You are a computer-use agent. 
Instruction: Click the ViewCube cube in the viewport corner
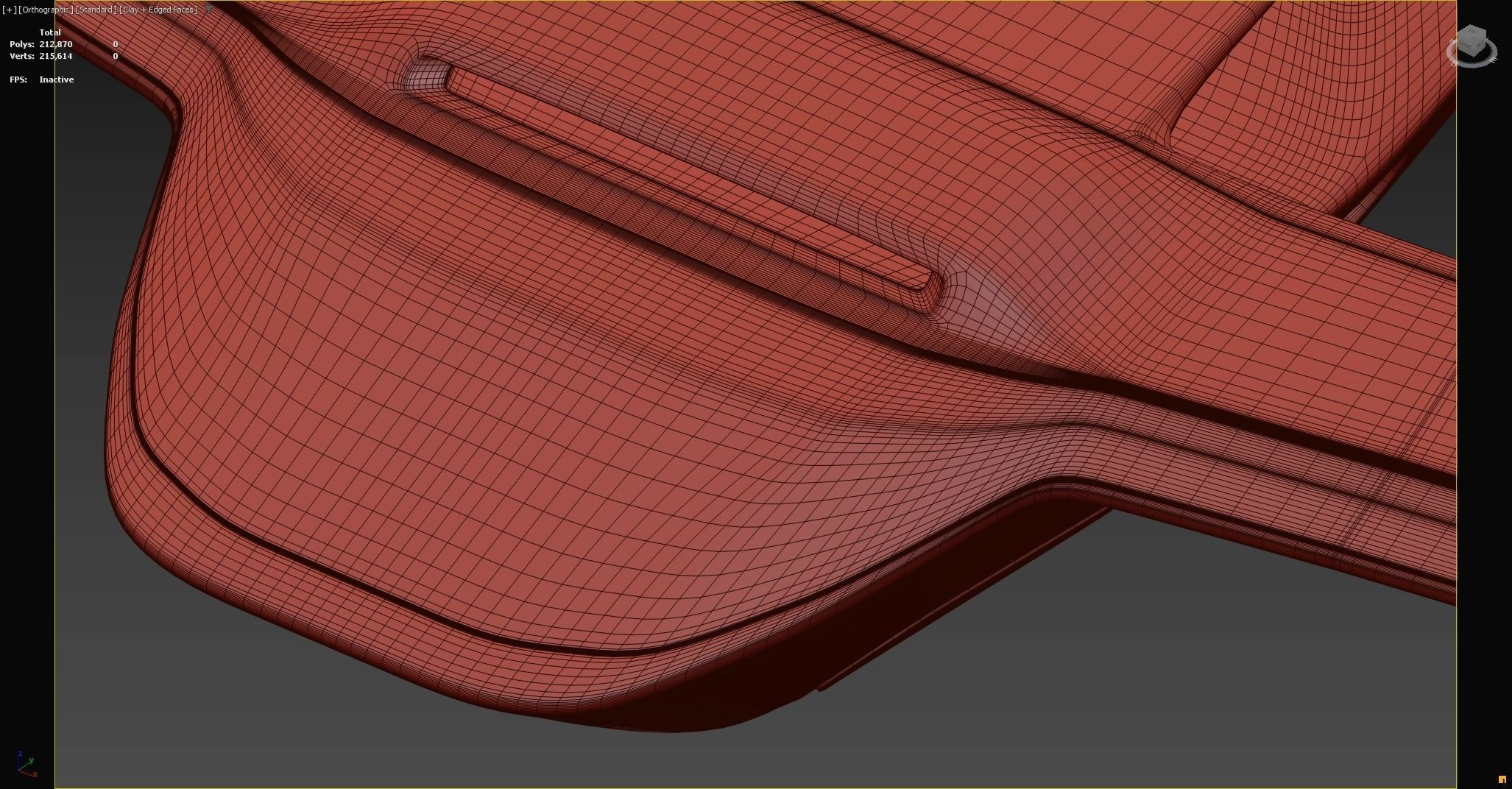click(x=1472, y=40)
